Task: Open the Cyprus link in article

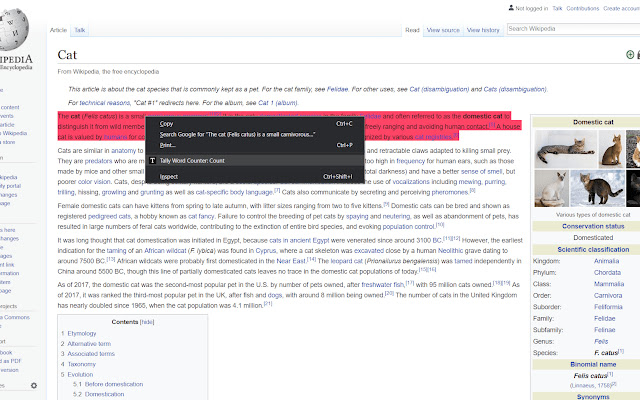Action: tap(266, 251)
